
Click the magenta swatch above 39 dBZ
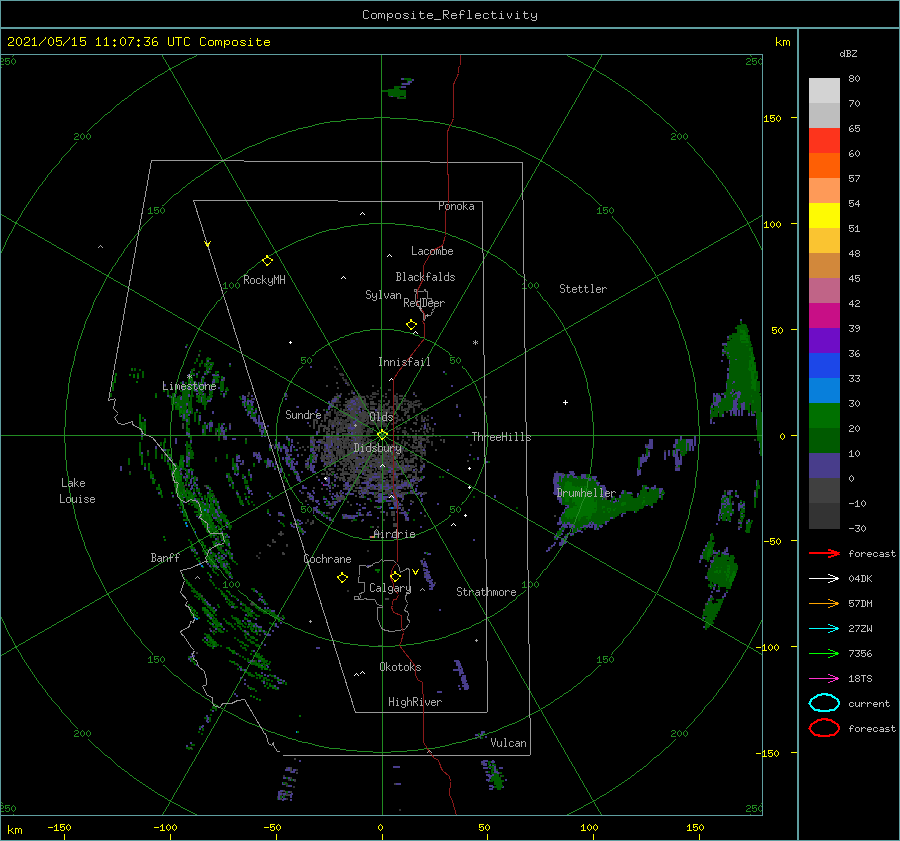click(x=824, y=315)
